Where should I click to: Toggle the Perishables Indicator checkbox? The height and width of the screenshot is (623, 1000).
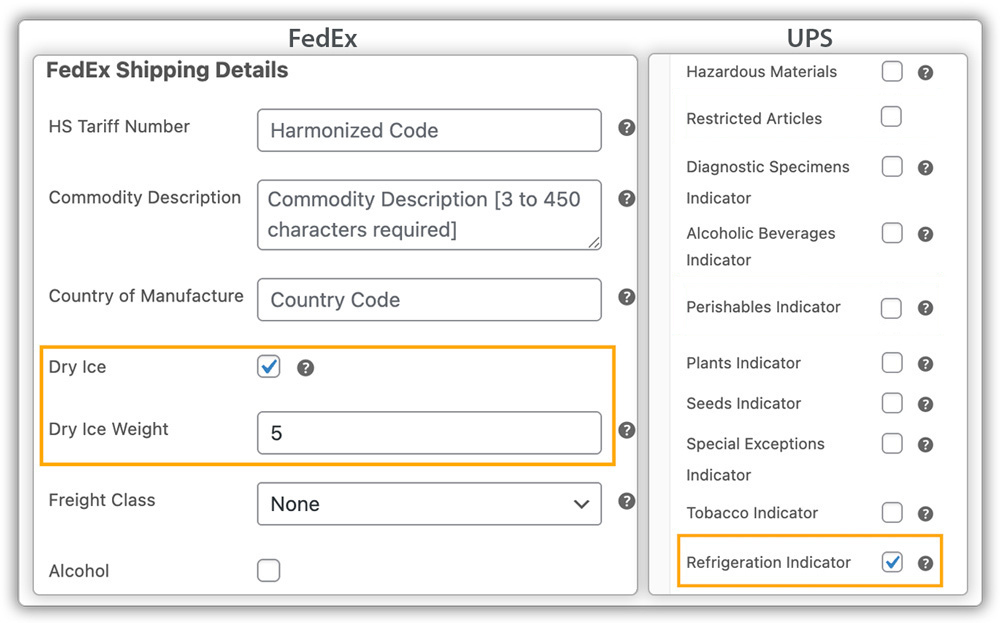pyautogui.click(x=891, y=308)
